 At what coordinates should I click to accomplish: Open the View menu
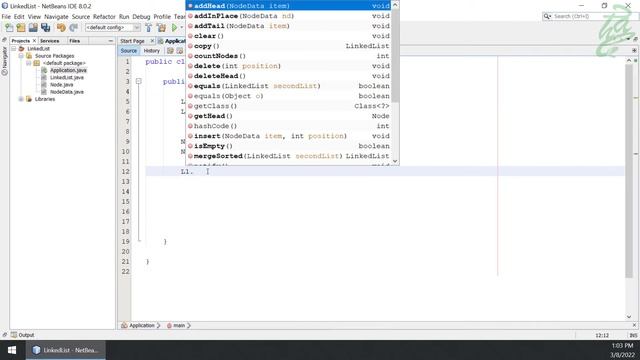(34, 17)
